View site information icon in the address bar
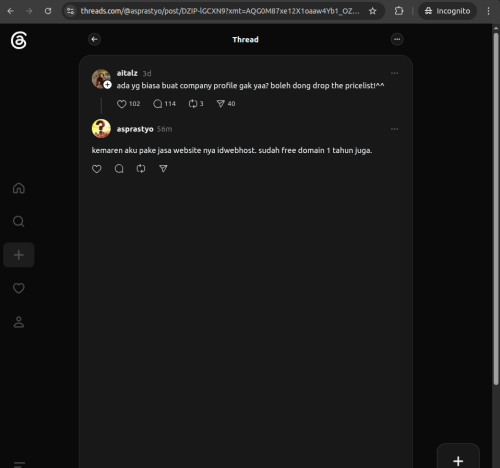 click(x=70, y=11)
